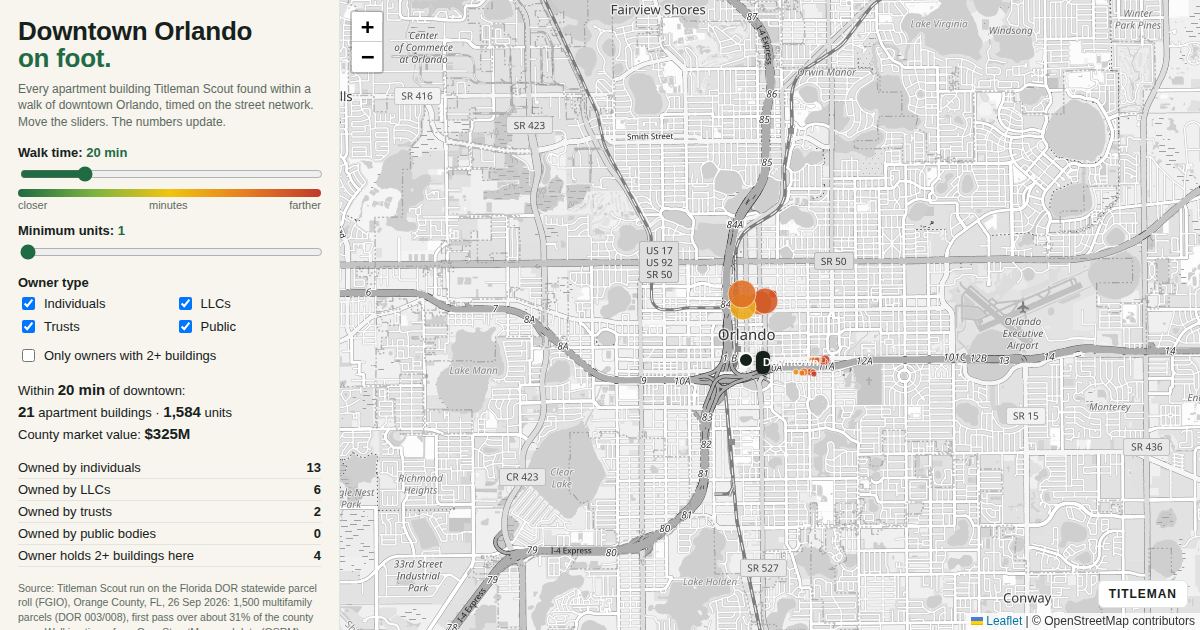Click the "Windsong" map label
The height and width of the screenshot is (630, 1200).
coord(1010,30)
